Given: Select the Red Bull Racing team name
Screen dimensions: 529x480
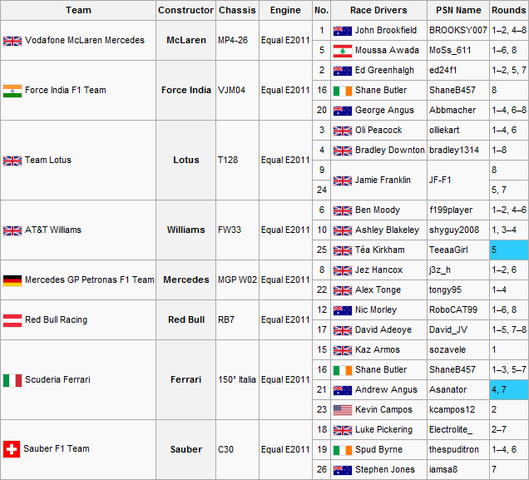Looking at the screenshot, I should [56, 319].
